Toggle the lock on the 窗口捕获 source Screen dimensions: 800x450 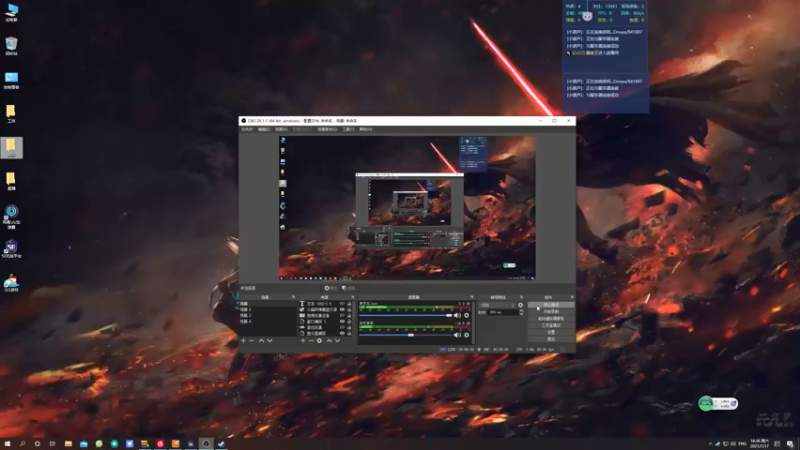[x=349, y=321]
